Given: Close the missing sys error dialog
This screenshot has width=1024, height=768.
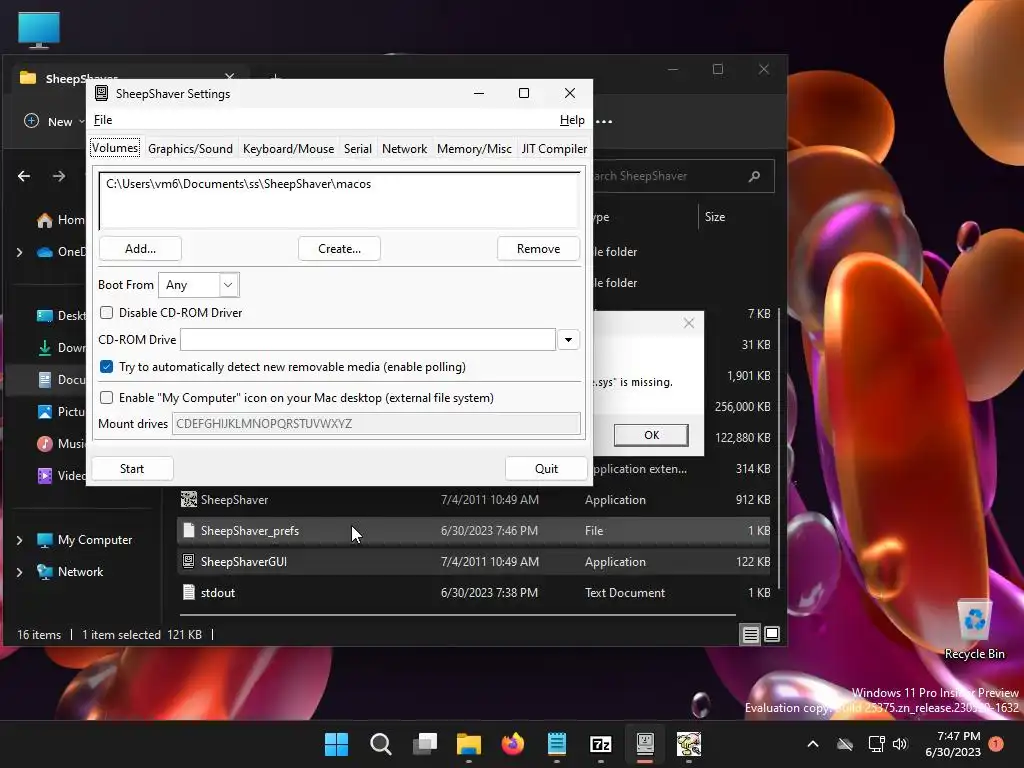Looking at the screenshot, I should [x=689, y=323].
